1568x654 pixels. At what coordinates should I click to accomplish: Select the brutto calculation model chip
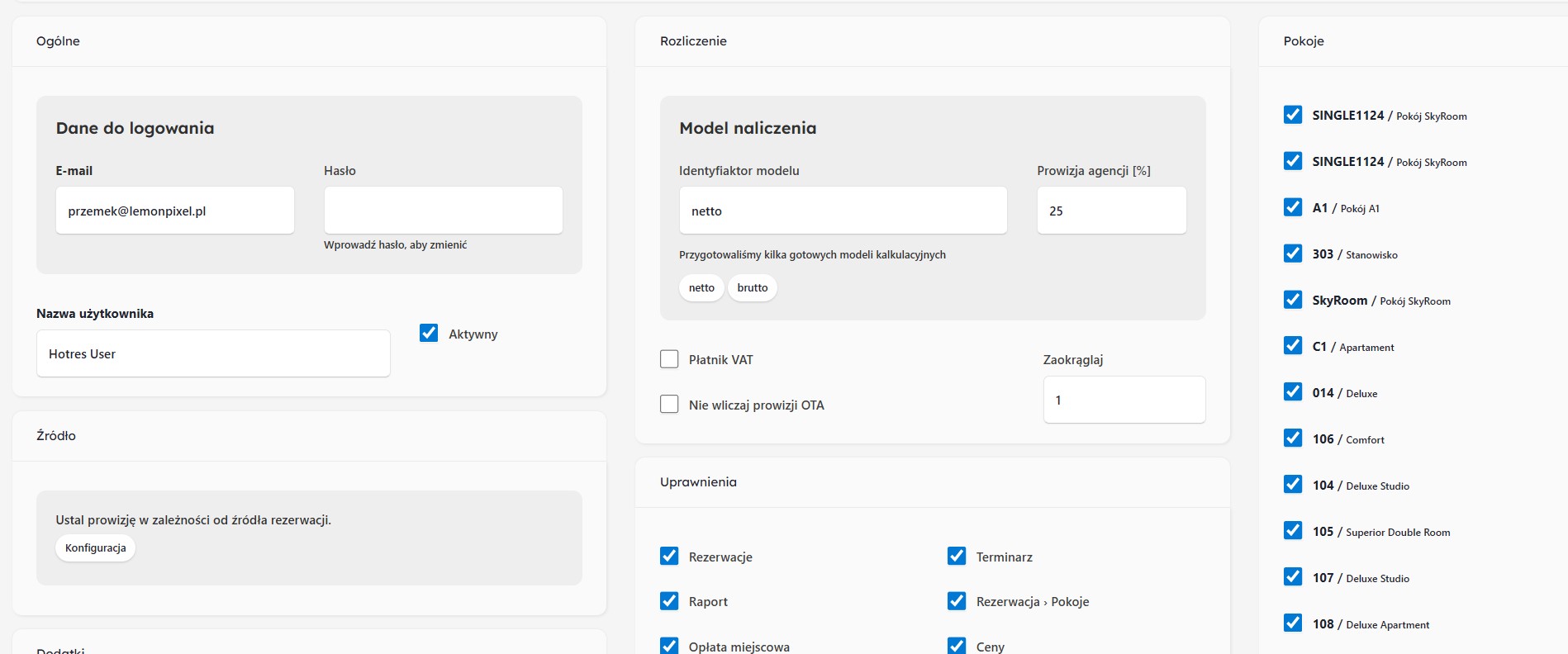(x=752, y=288)
